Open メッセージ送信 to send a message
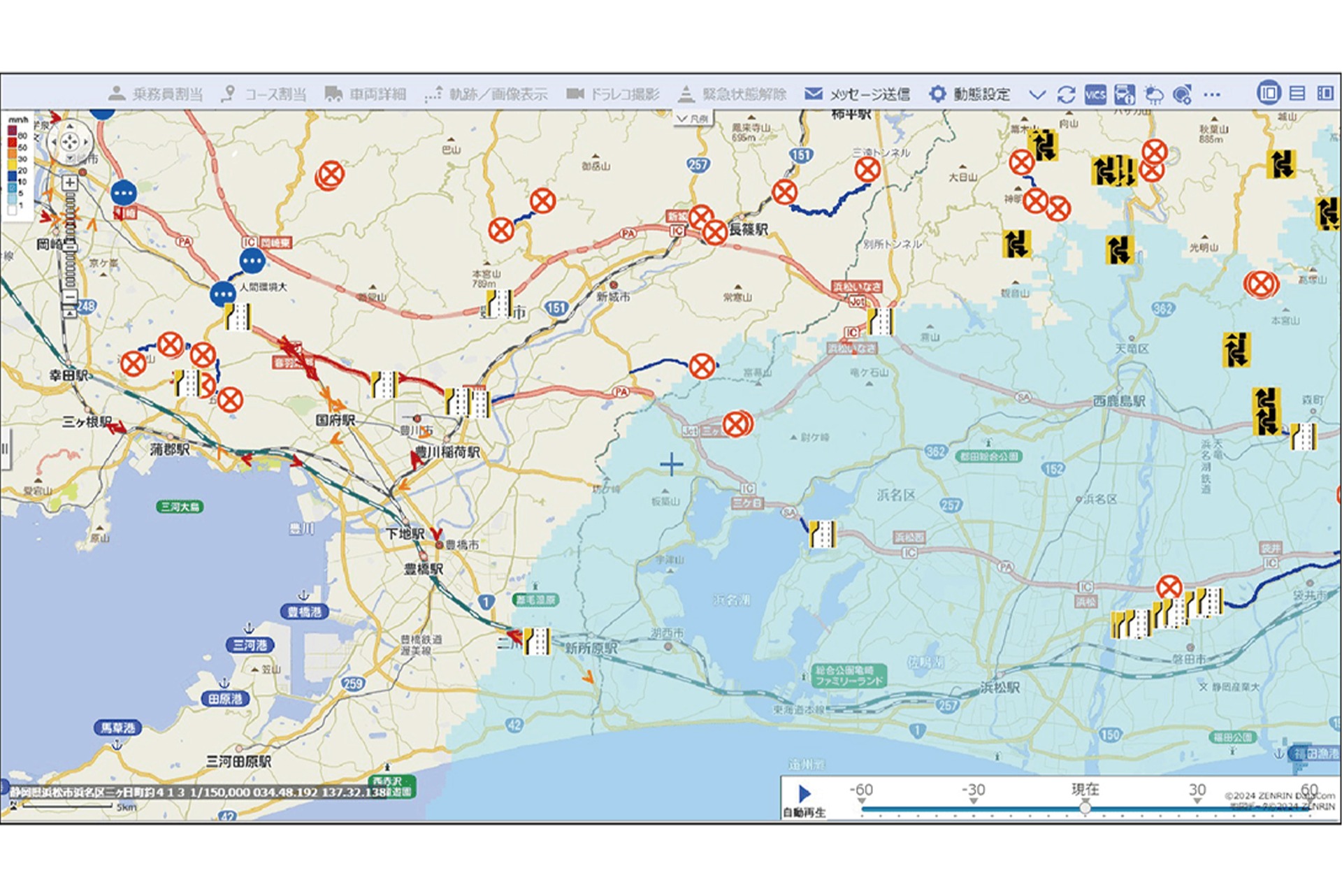This screenshot has width=1342, height=896. (x=857, y=94)
